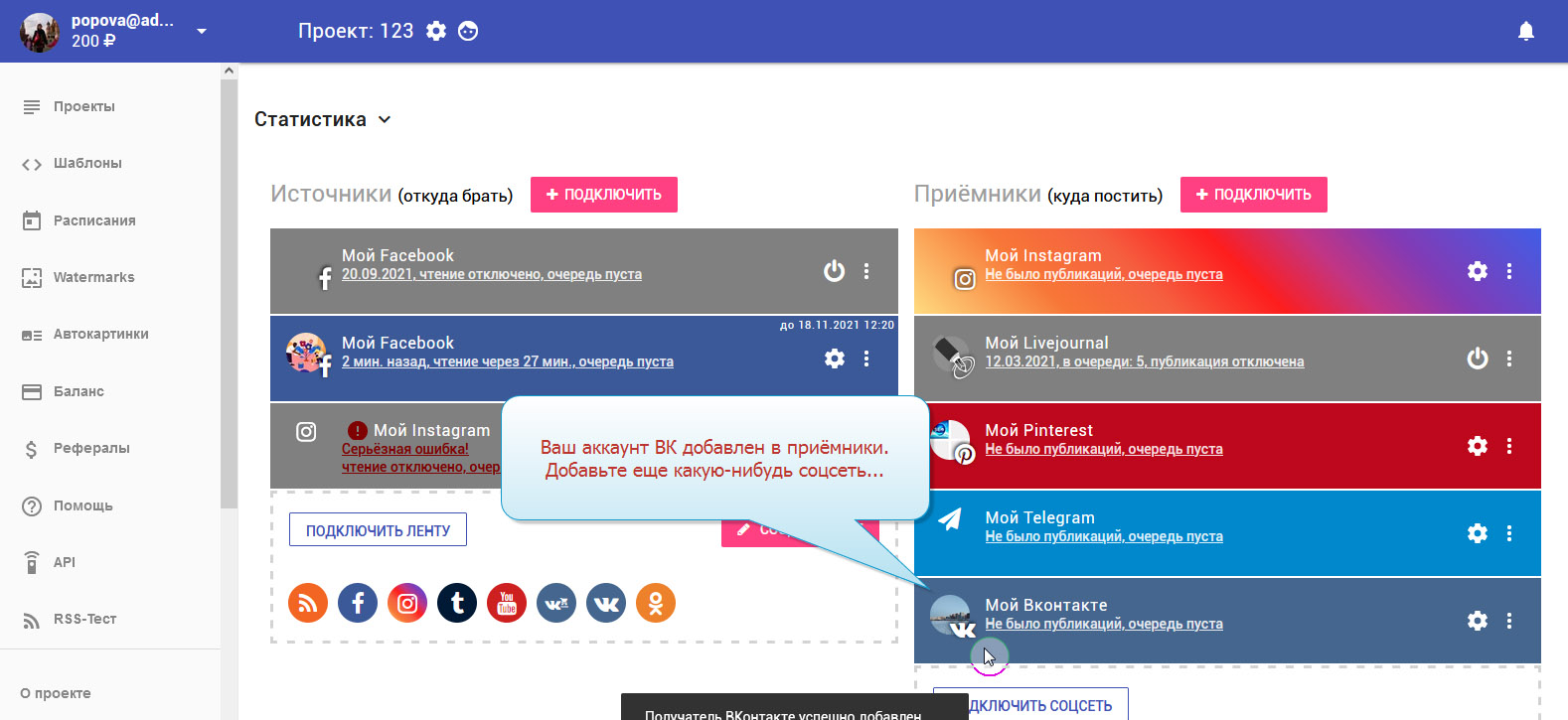Pick the Odnoklassniki source icon

(x=656, y=603)
